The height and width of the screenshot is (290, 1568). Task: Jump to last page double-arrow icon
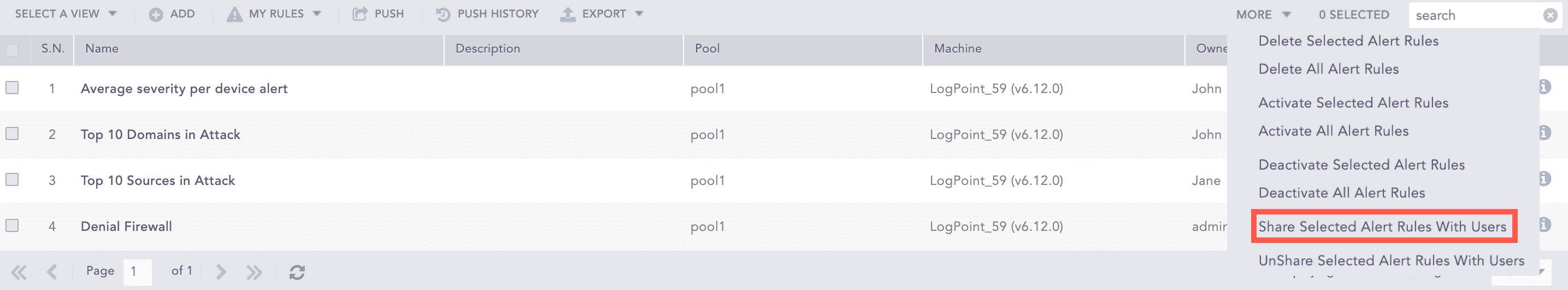254,272
